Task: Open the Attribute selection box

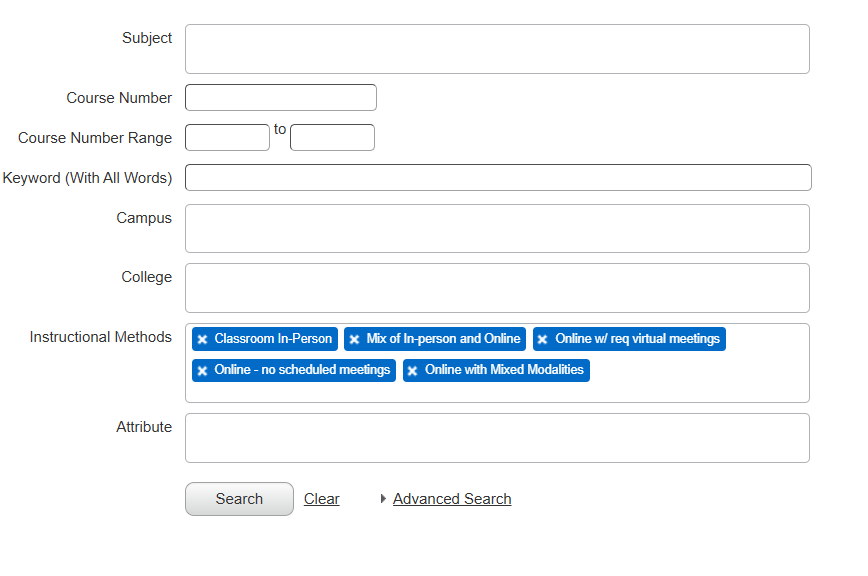Action: coord(497,437)
